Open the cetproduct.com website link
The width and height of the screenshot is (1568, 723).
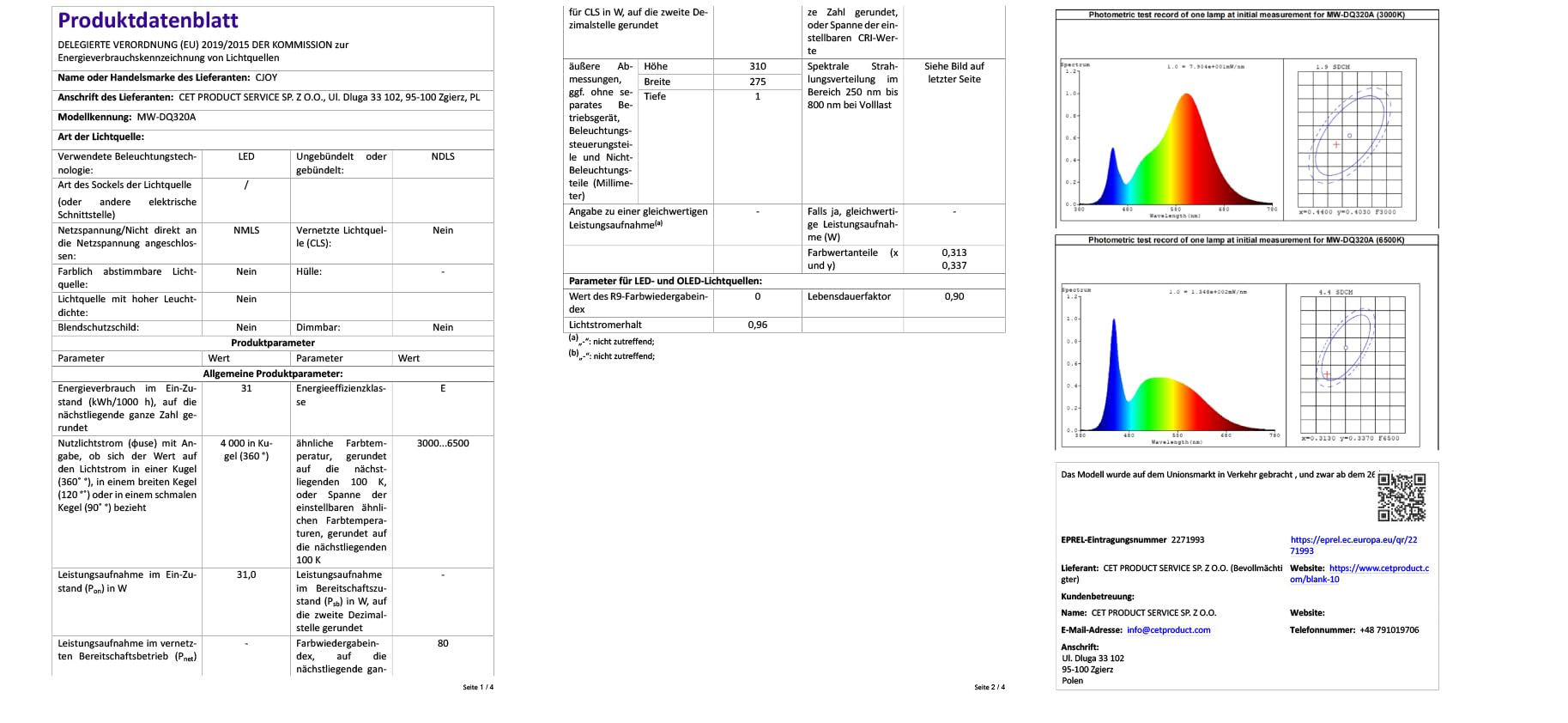point(1359,574)
